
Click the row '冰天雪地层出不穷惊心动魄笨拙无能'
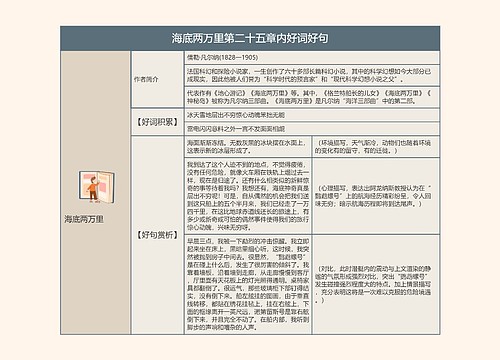pos(312,115)
